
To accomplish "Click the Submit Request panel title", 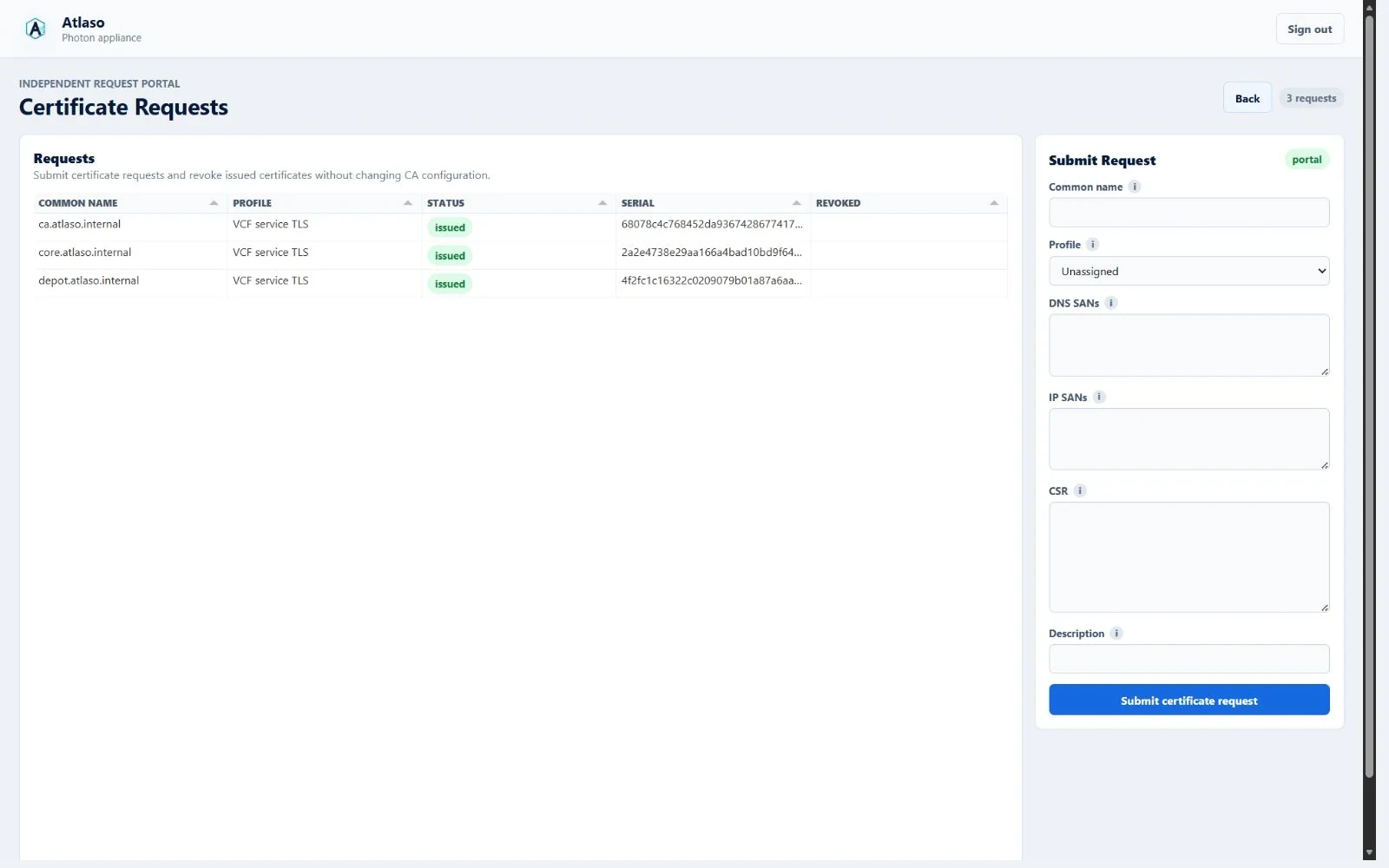I will tap(1102, 161).
